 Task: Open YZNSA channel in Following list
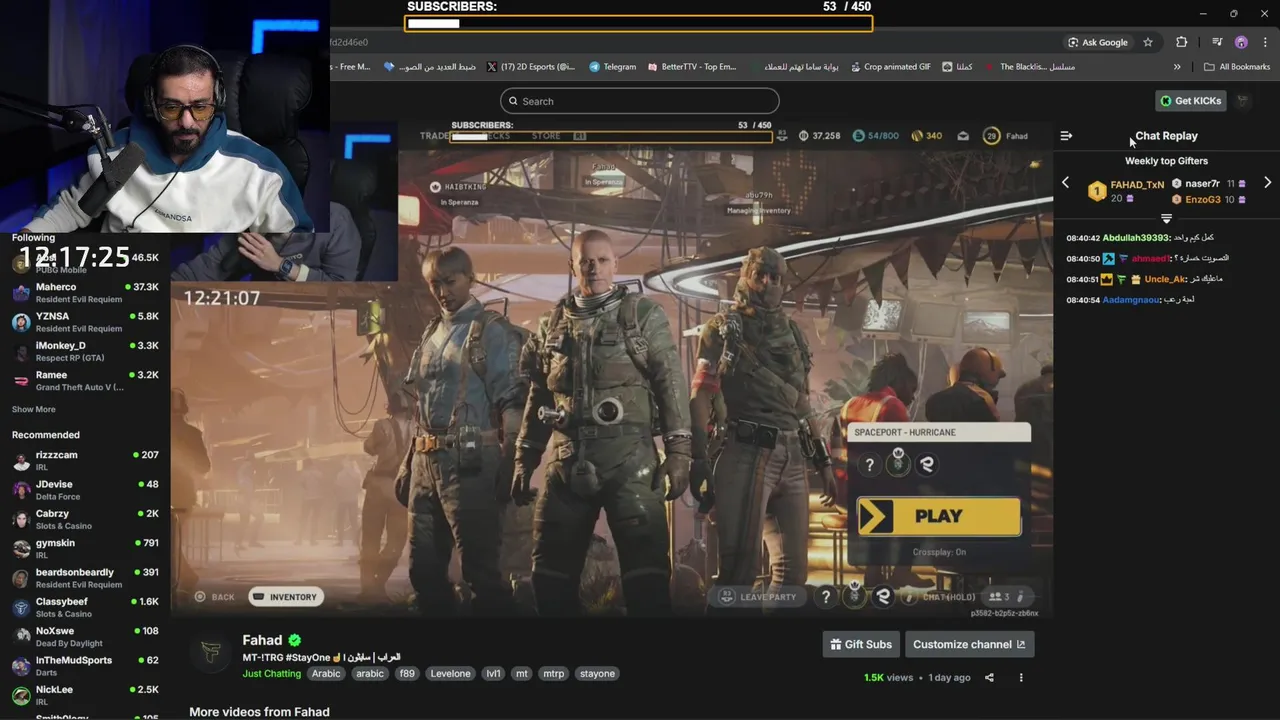pos(85,322)
